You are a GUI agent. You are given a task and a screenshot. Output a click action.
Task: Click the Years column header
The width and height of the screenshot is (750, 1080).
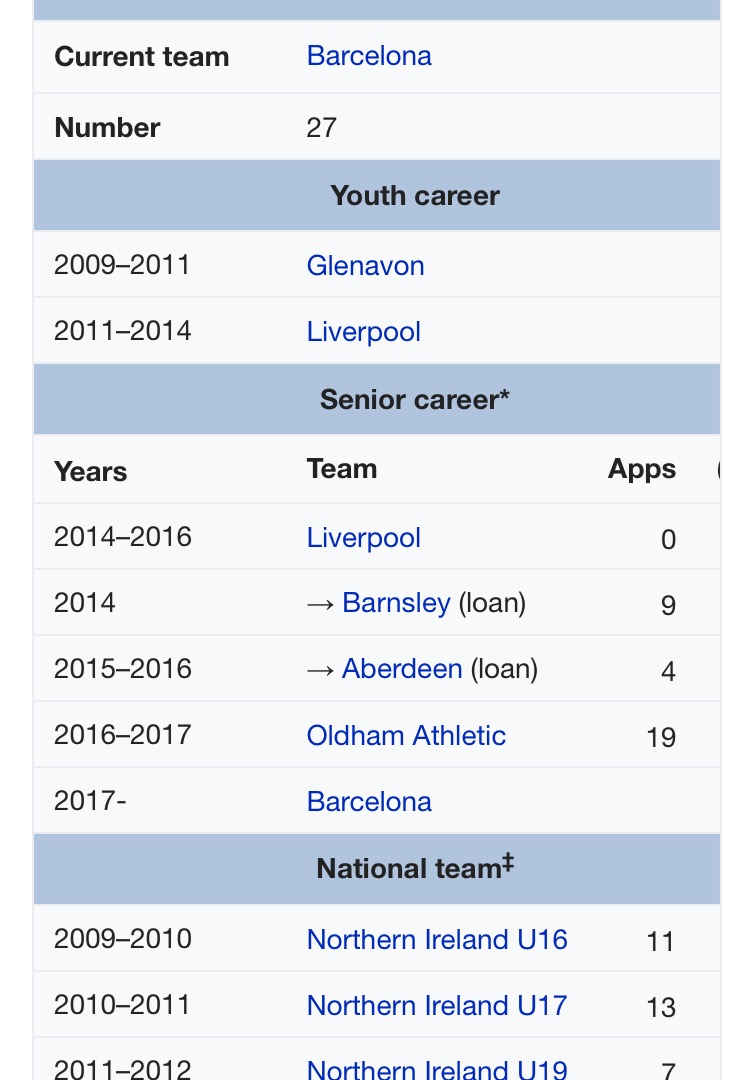[x=91, y=471]
